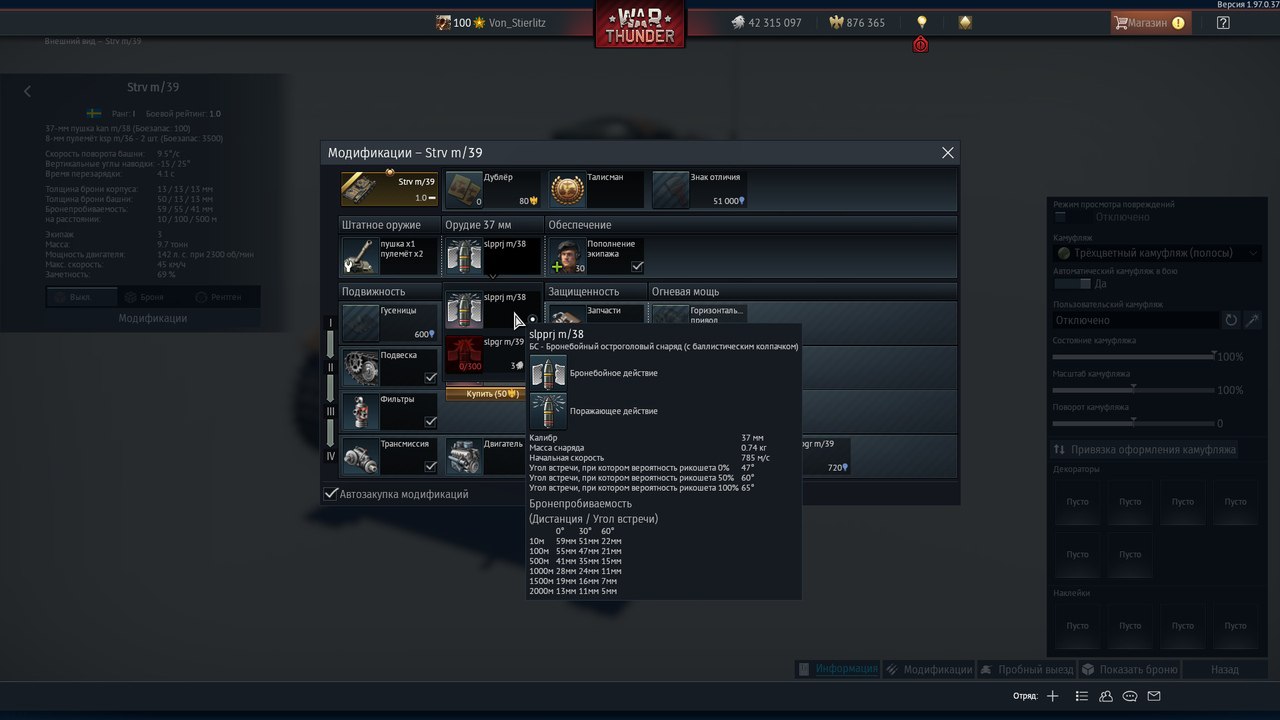Close the Модификации dialog

coord(948,153)
